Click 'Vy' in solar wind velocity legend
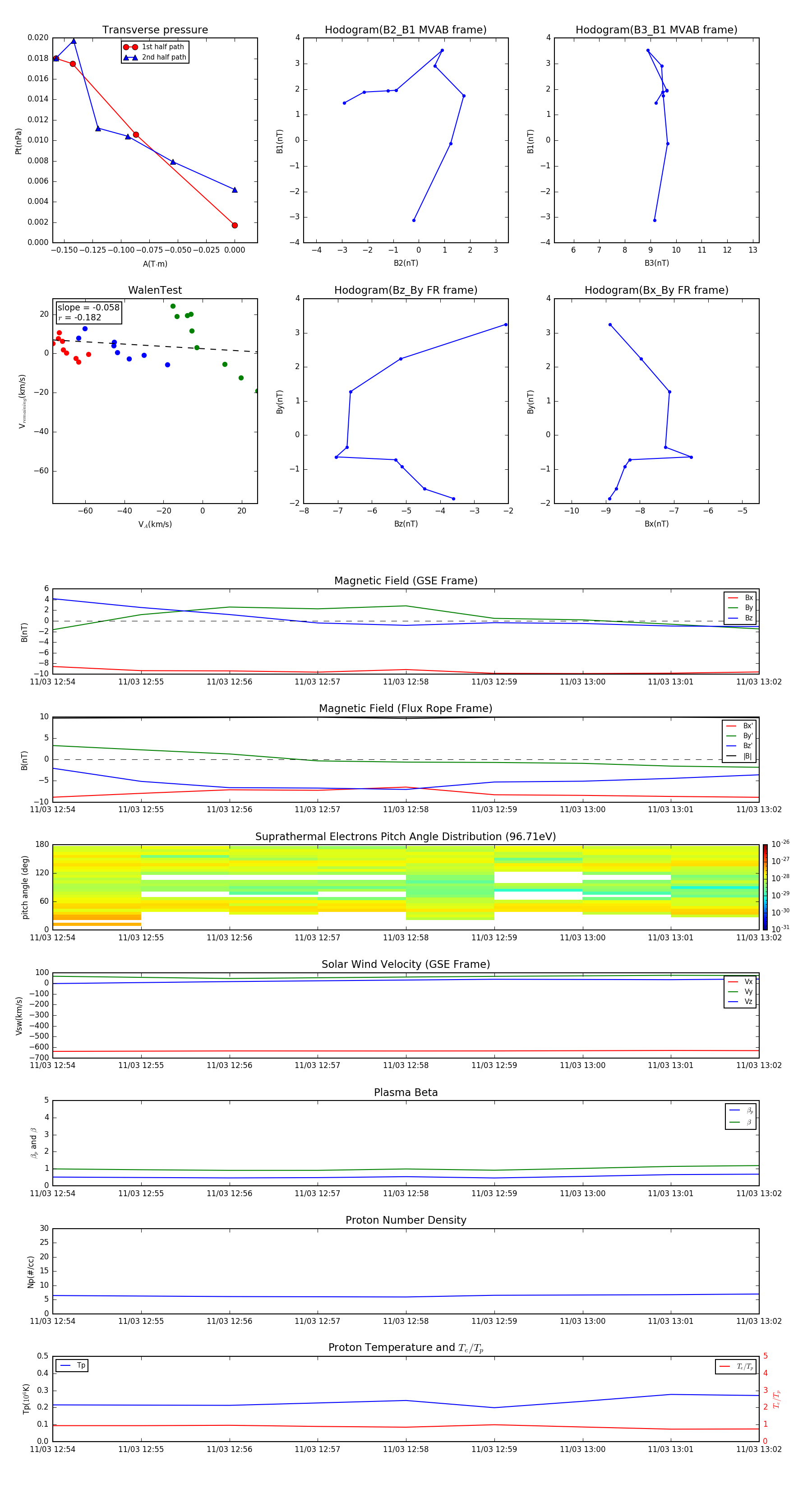 [x=748, y=992]
